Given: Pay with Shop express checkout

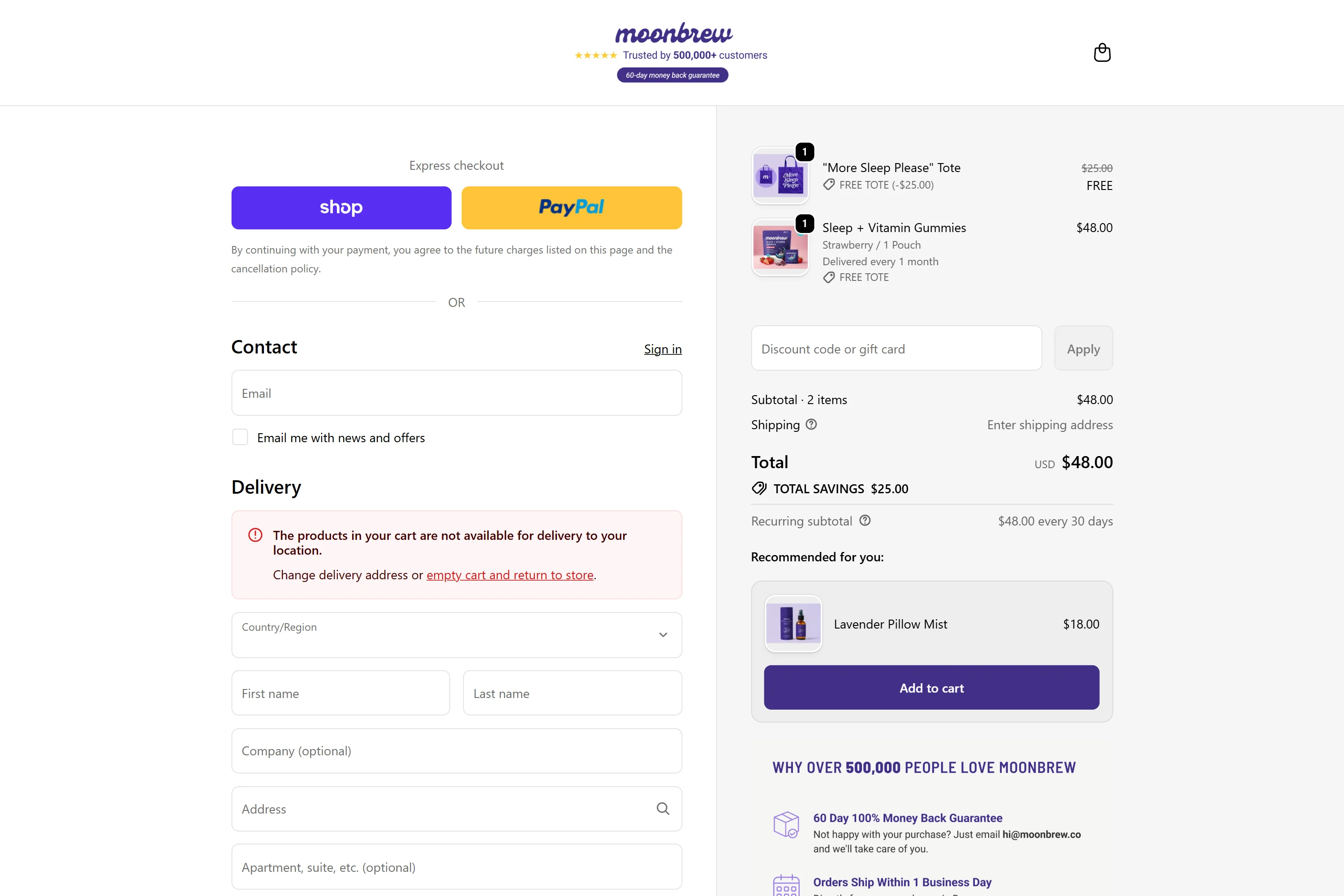Looking at the screenshot, I should pos(341,207).
